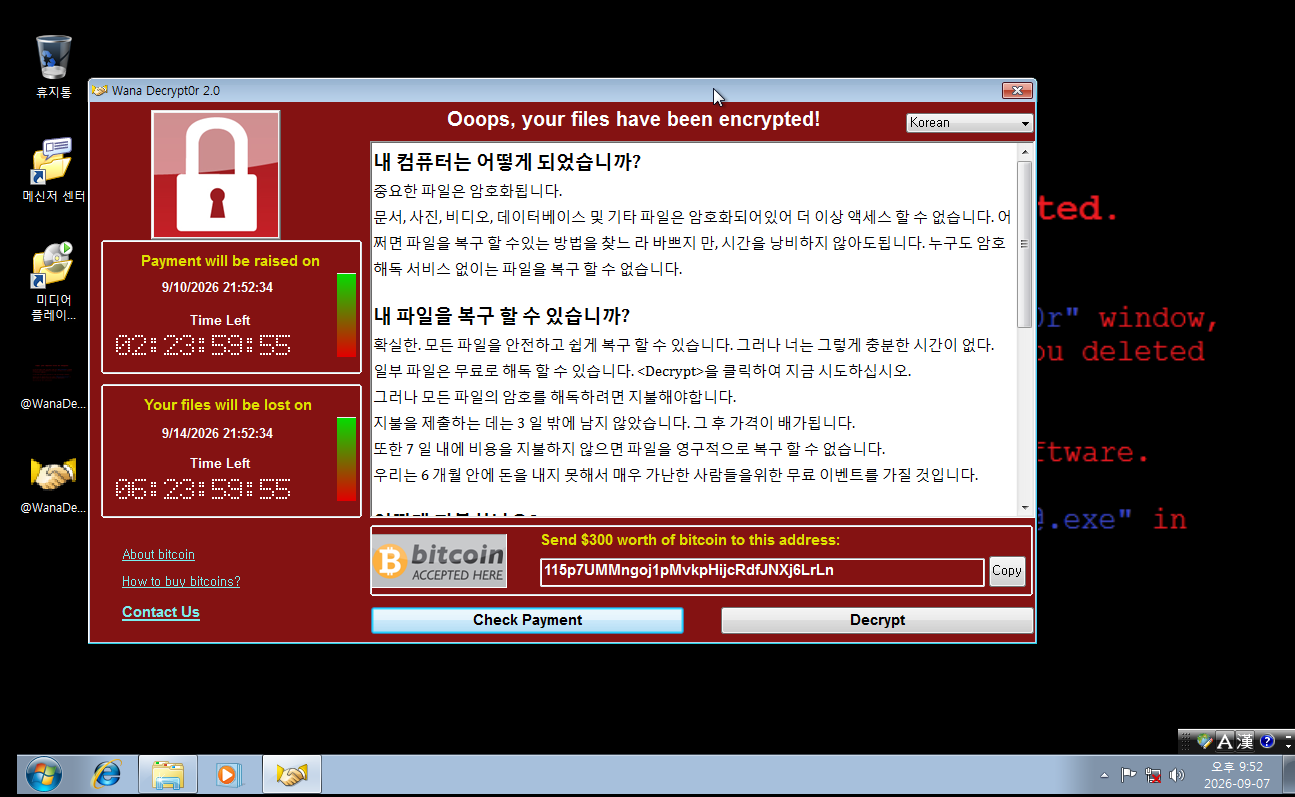This screenshot has height=797, width=1295.
Task: Show hidden tray icons arrow
Action: click(1104, 775)
